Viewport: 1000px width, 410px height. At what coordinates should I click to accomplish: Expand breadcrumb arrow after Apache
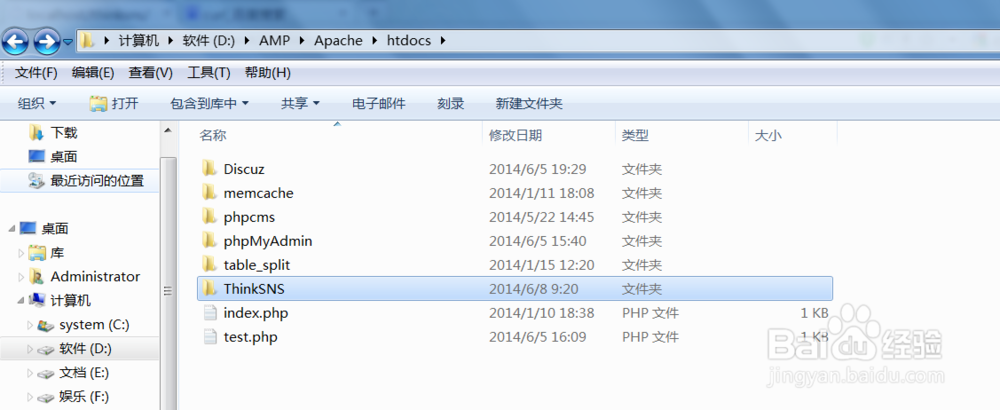click(x=375, y=41)
